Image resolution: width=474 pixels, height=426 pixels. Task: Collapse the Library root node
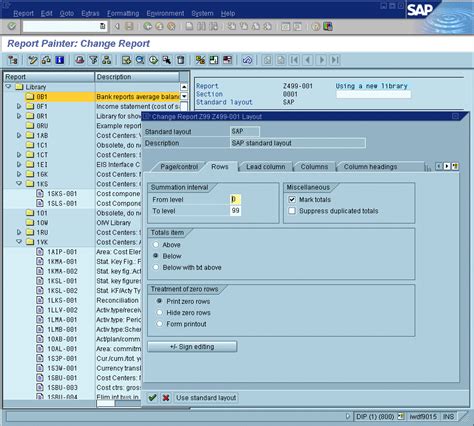(x=8, y=87)
